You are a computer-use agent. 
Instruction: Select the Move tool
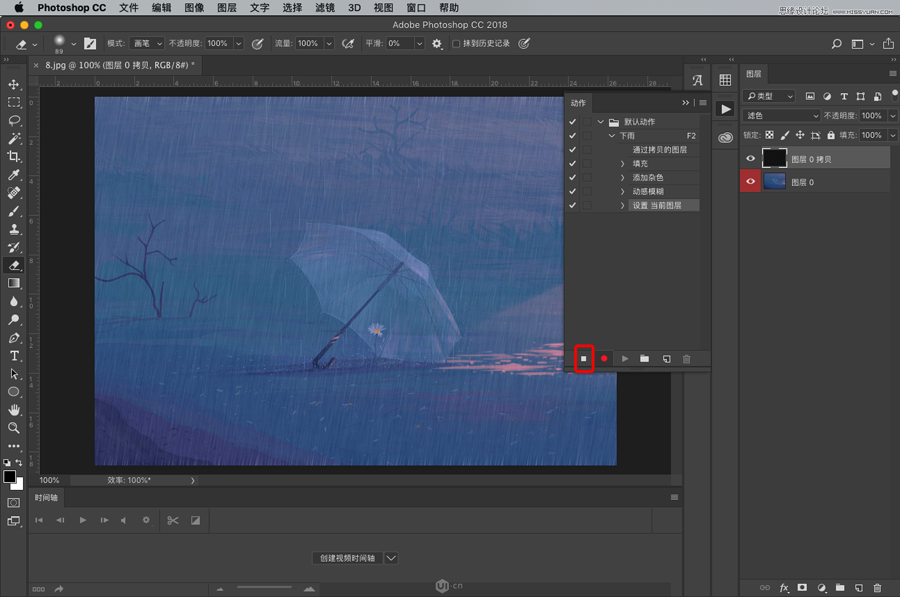coord(14,84)
